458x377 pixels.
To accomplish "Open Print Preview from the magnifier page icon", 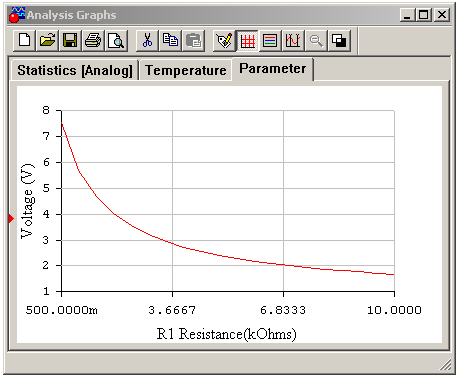I will tap(116, 41).
